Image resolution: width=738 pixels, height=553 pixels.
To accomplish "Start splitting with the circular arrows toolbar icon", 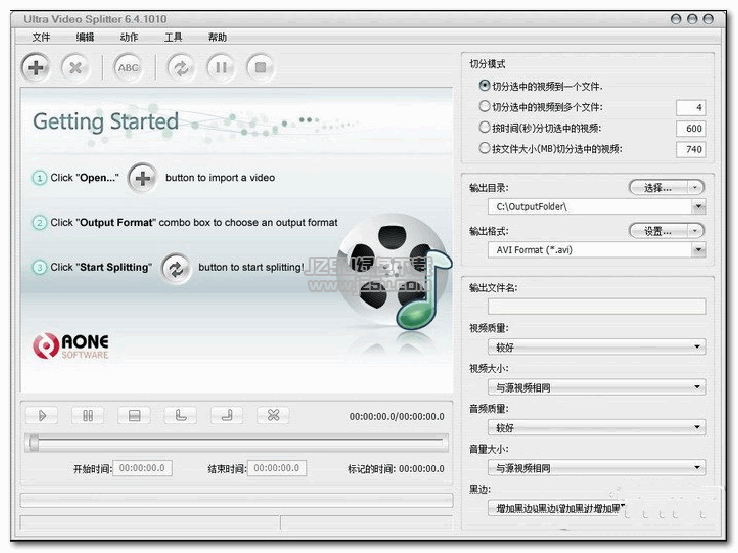I will point(181,67).
